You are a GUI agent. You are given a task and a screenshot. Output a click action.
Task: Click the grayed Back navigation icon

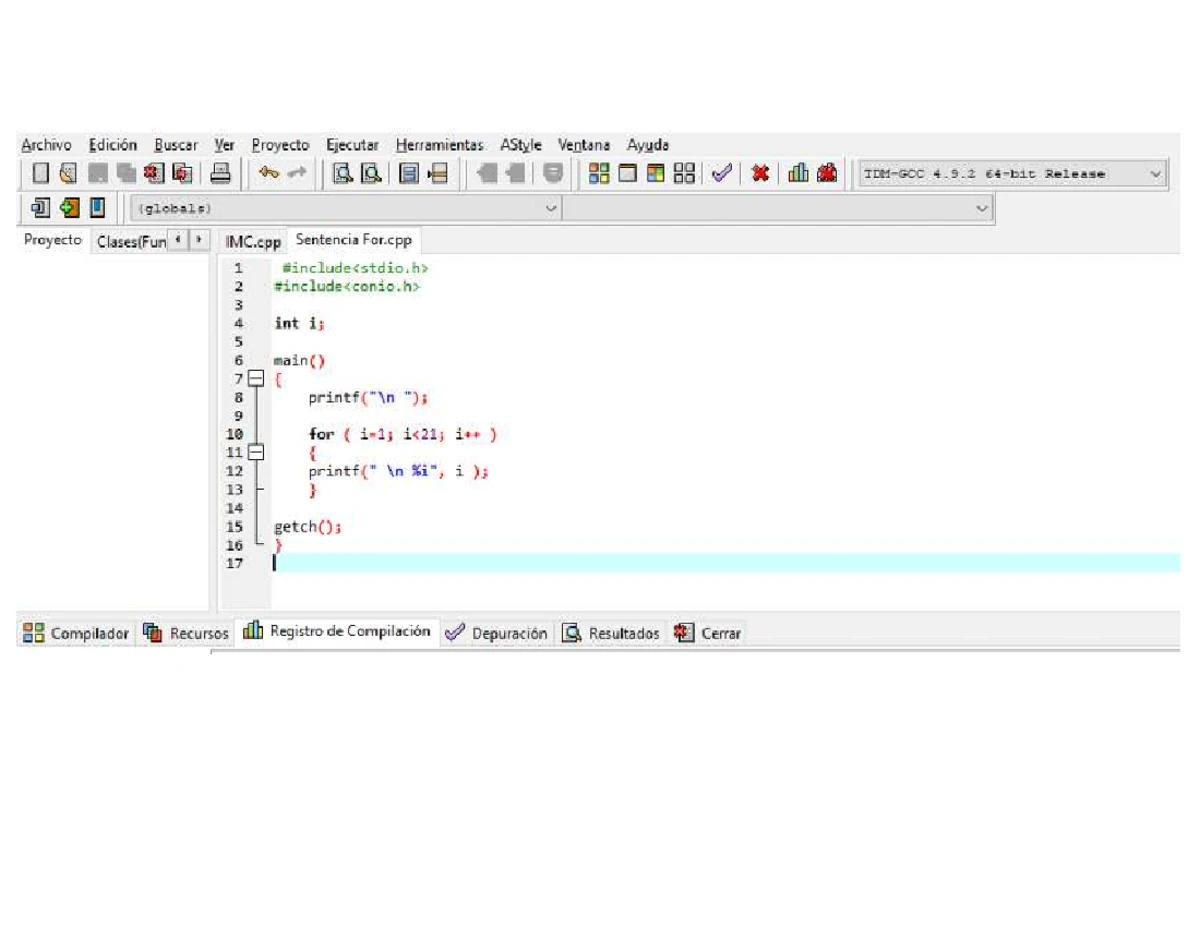pyautogui.click(x=487, y=173)
